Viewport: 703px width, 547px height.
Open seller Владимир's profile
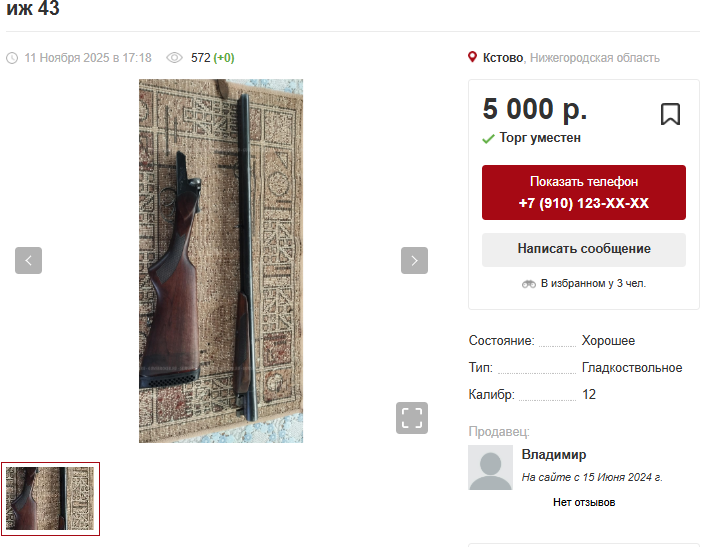(x=554, y=455)
